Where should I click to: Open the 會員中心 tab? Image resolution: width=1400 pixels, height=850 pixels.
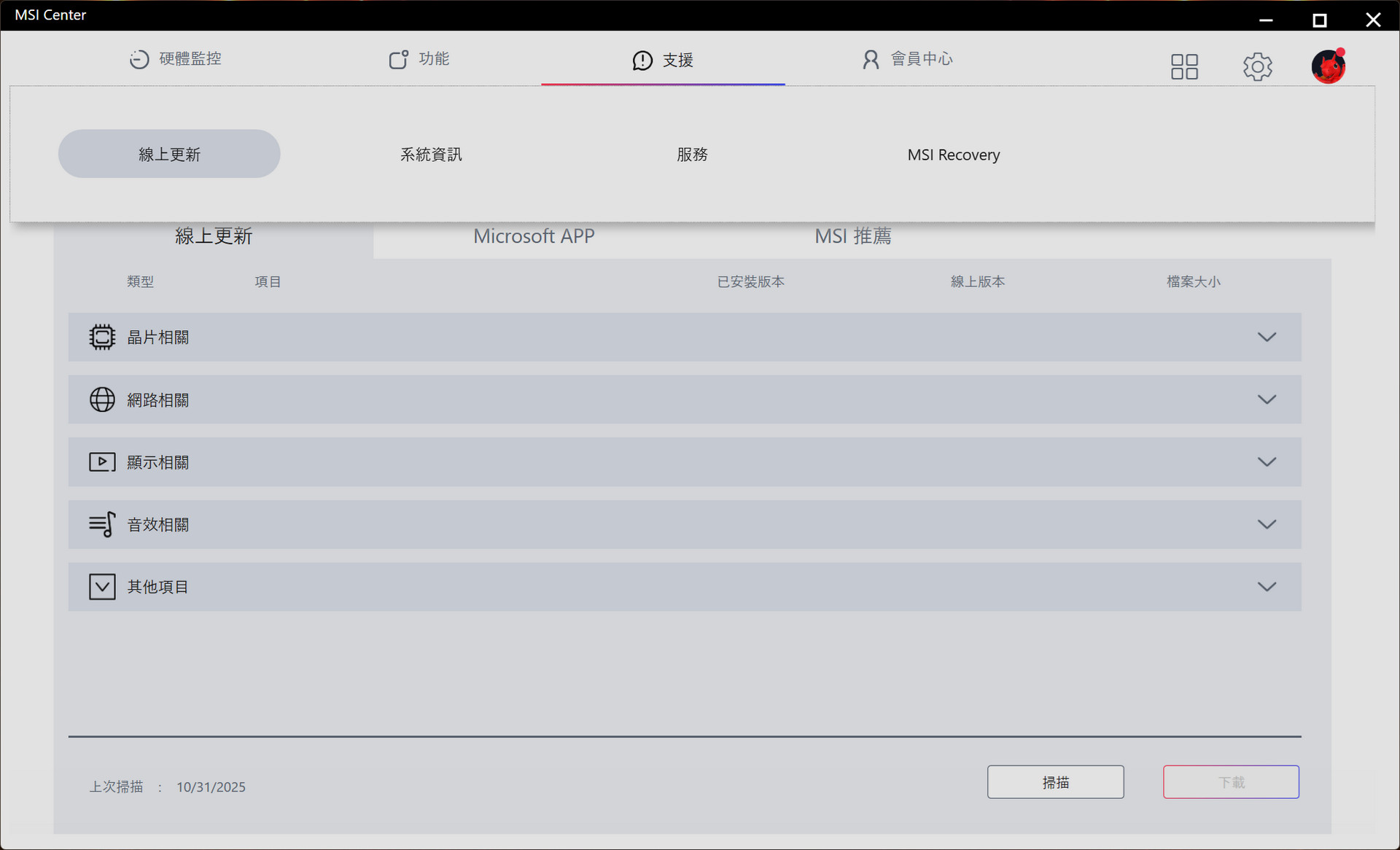pyautogui.click(x=908, y=59)
